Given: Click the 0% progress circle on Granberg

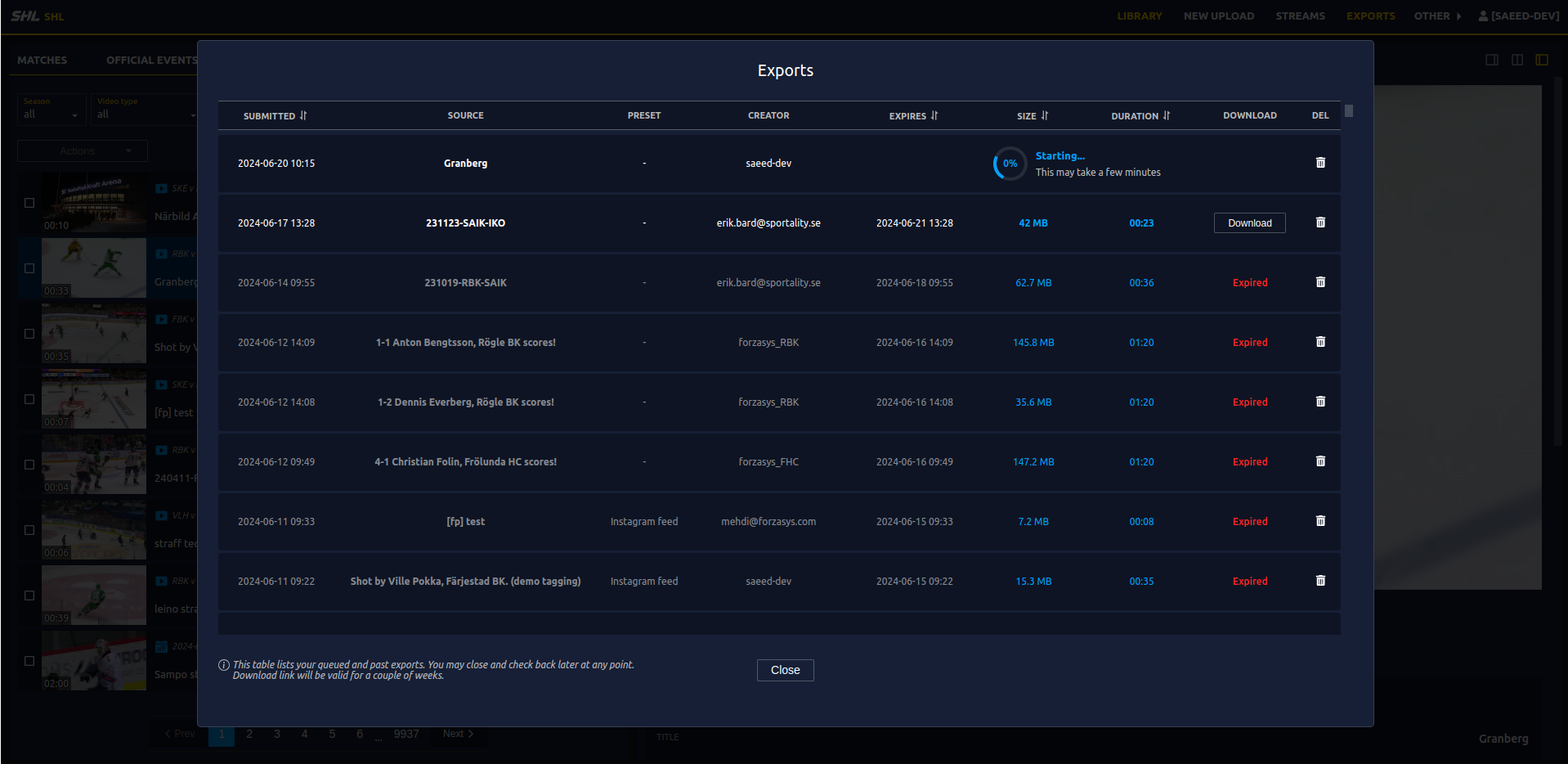Looking at the screenshot, I should click(x=1009, y=163).
